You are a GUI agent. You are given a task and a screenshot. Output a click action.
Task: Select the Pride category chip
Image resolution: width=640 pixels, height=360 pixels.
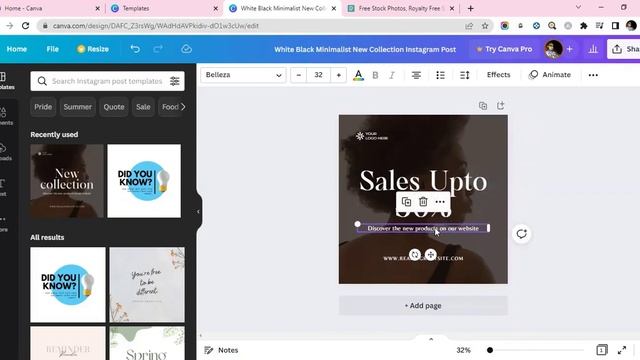43,107
